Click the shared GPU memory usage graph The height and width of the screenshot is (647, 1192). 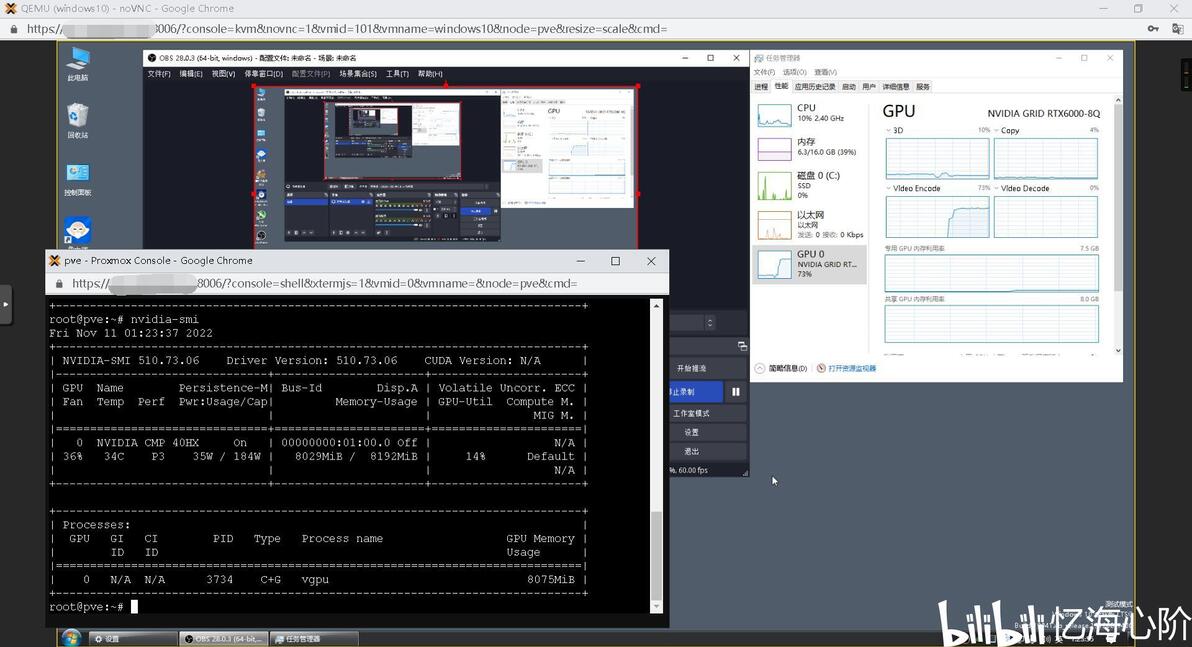click(x=991, y=324)
